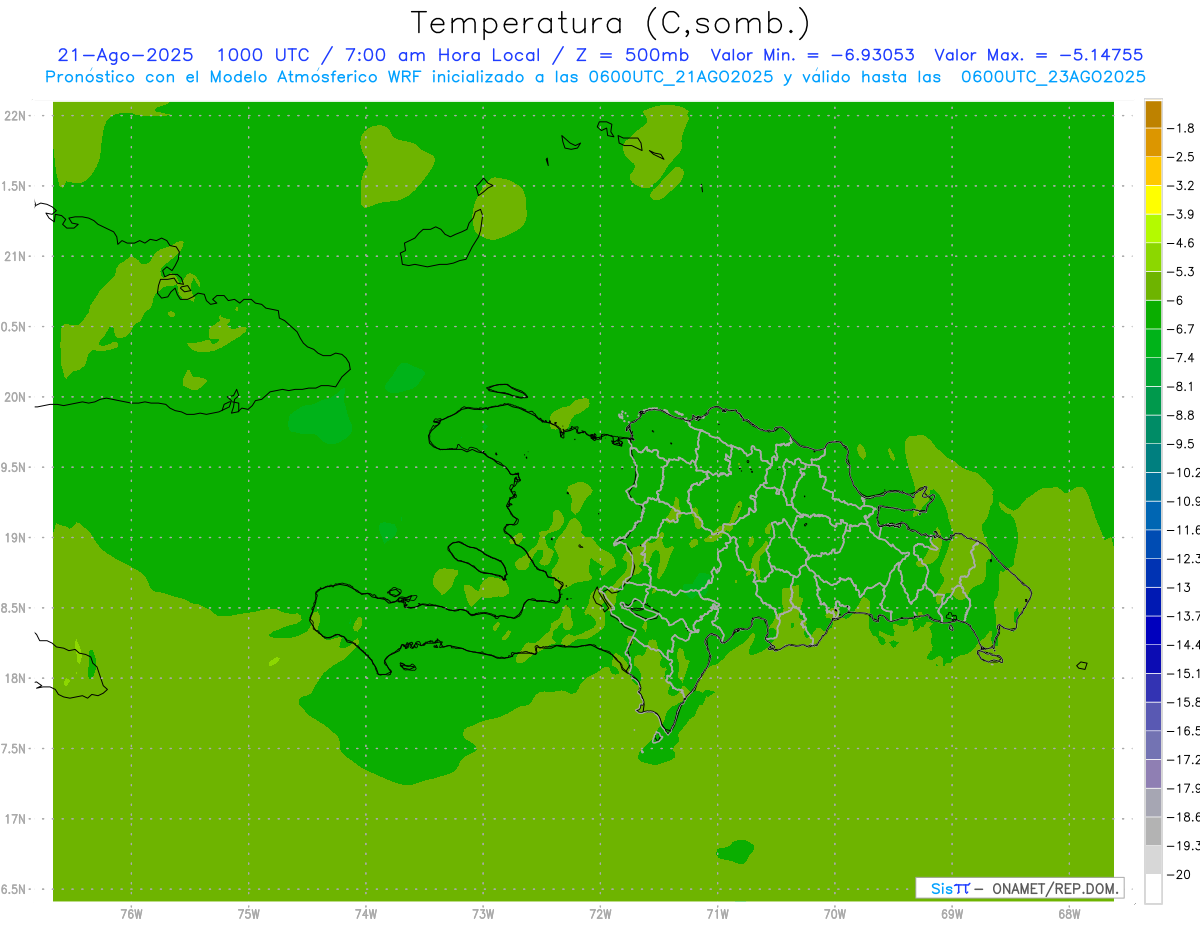The image size is (1200, 927).
Task: Click the '69W' longitude label
Action: point(951,914)
